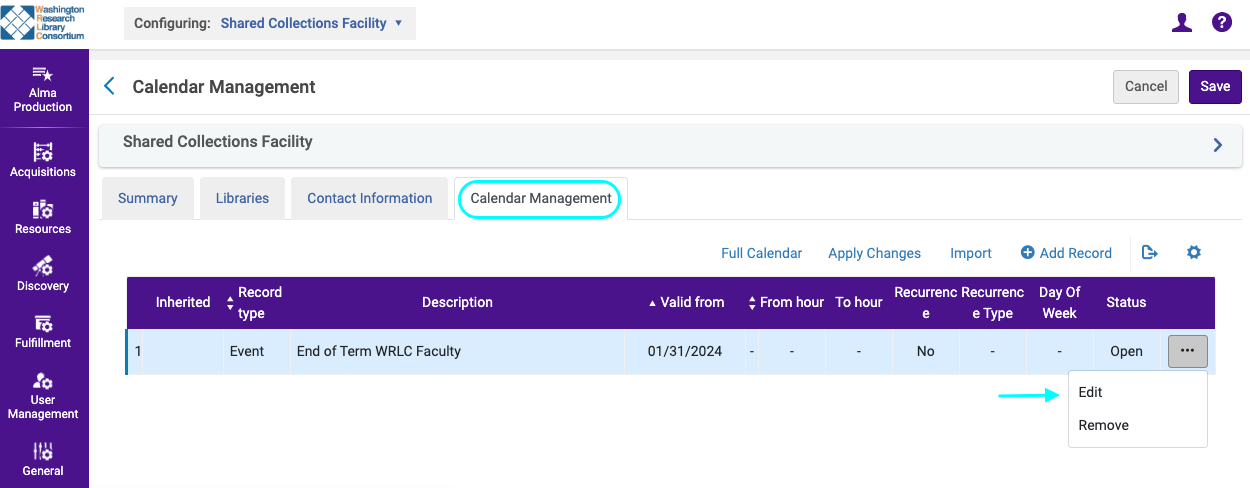This screenshot has width=1250, height=488.
Task: Switch to the Summary tab
Action: point(148,198)
